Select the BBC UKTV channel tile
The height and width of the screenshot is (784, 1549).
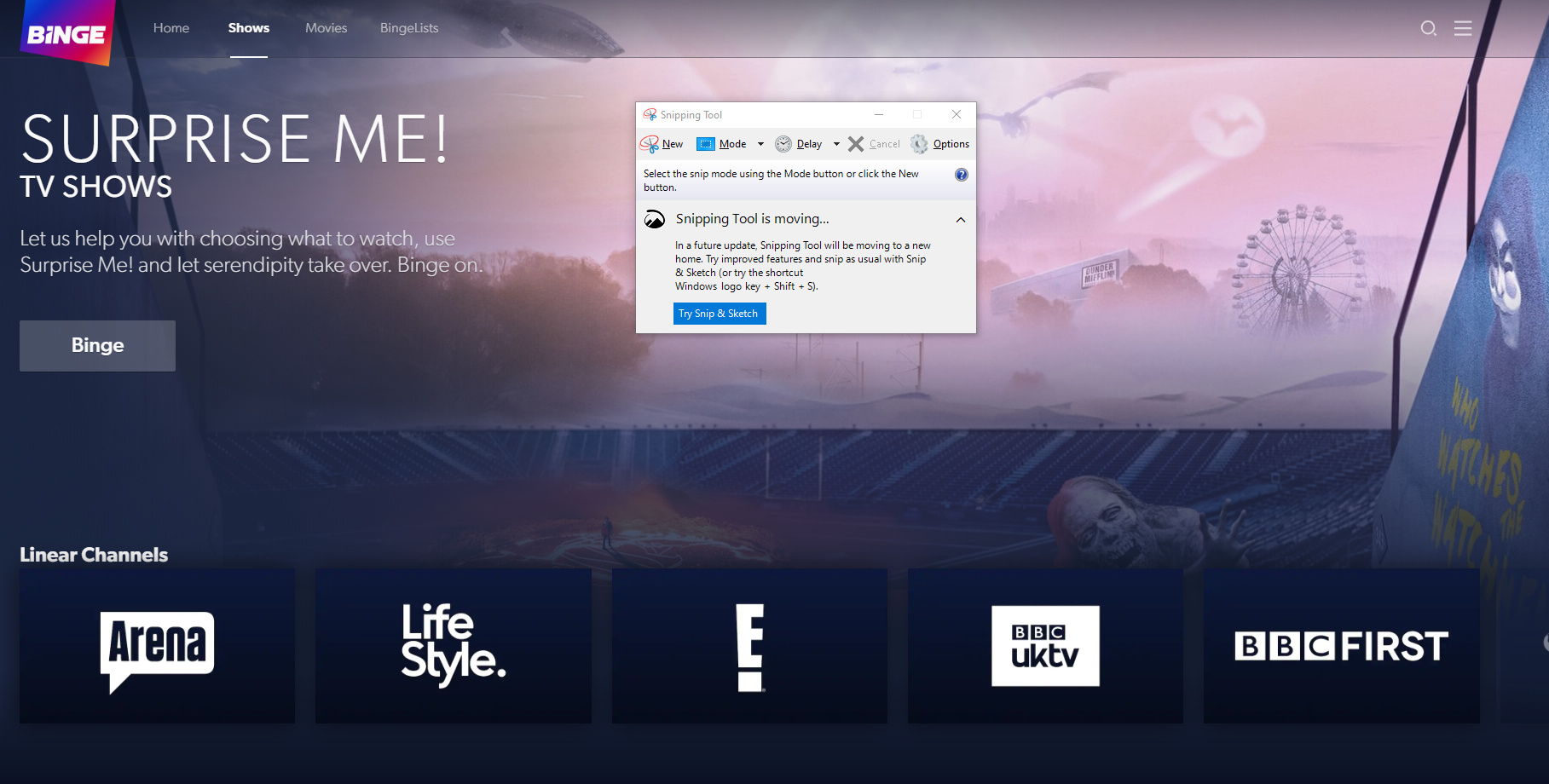click(1045, 646)
